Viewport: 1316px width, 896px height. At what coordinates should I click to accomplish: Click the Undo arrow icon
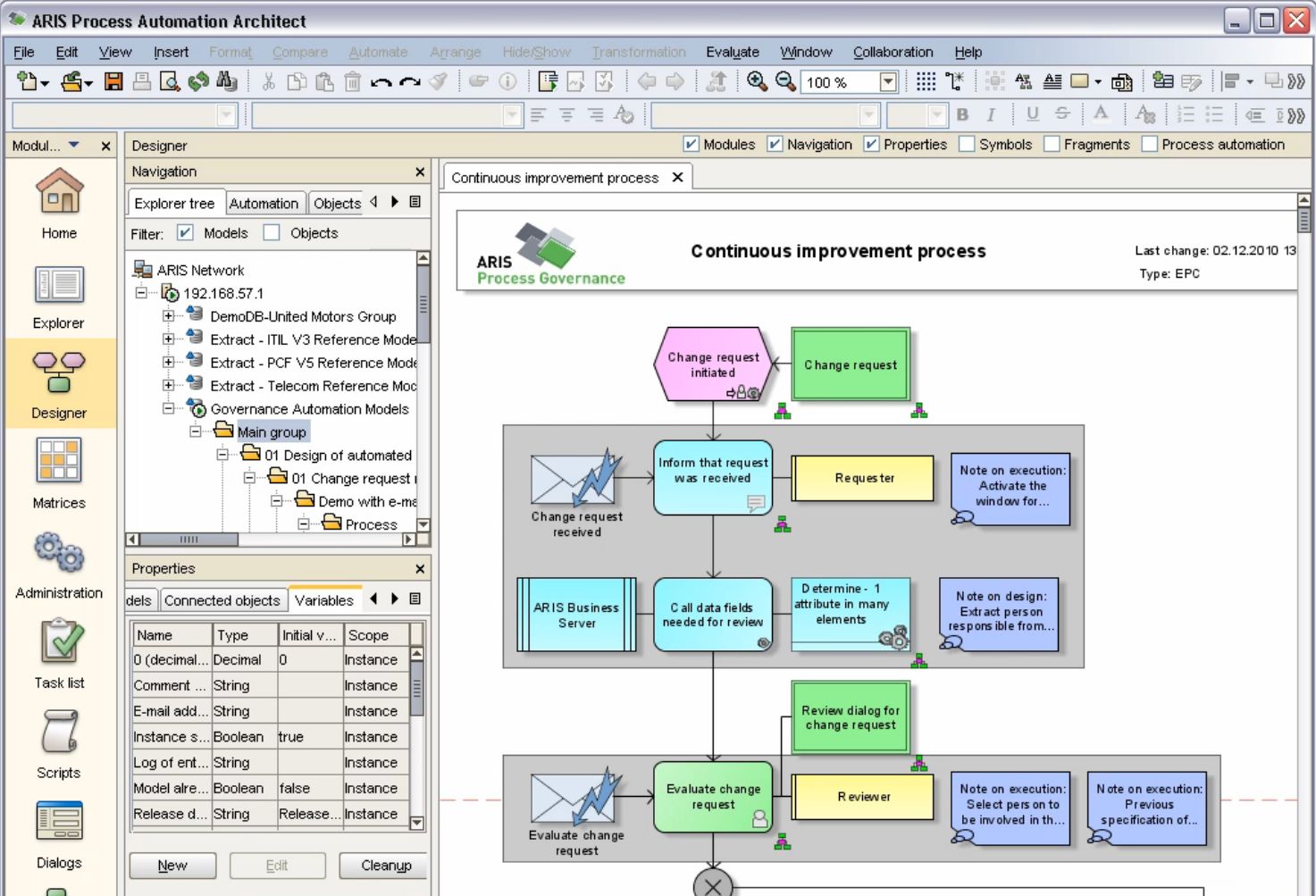click(x=381, y=82)
